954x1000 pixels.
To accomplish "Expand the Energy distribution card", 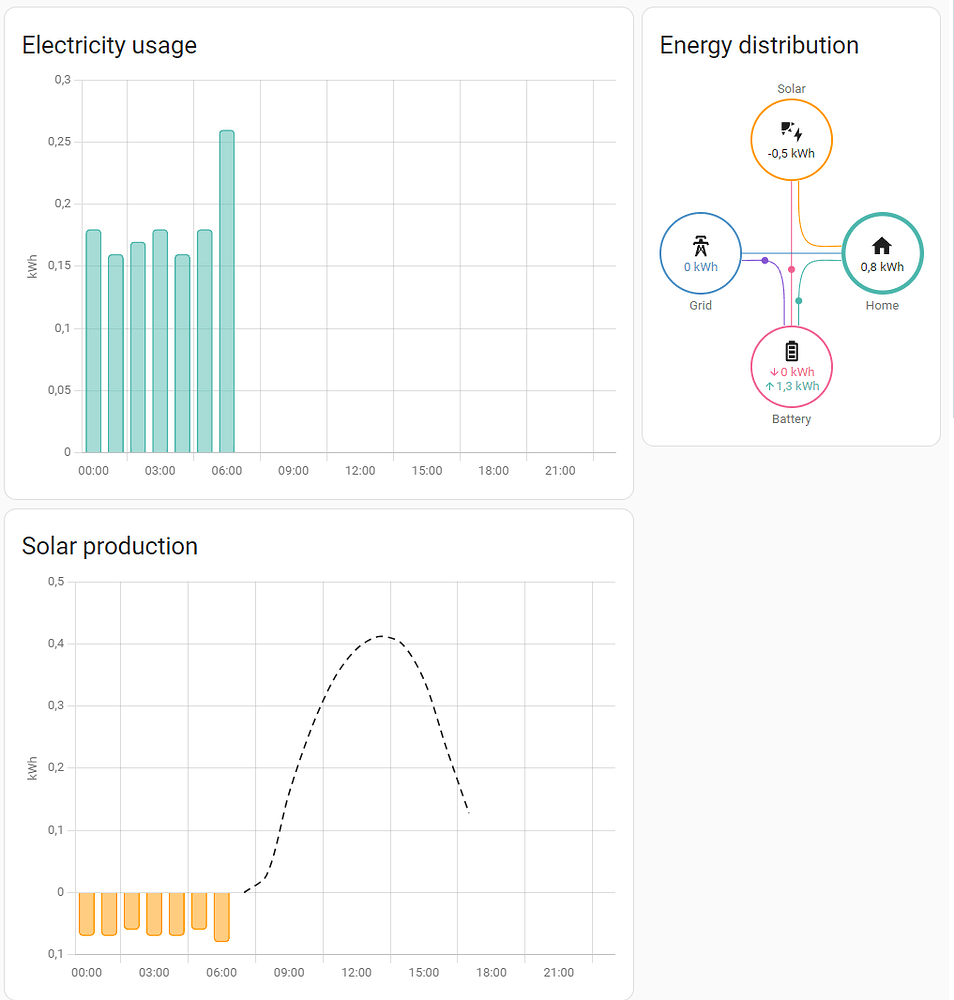I will [758, 45].
